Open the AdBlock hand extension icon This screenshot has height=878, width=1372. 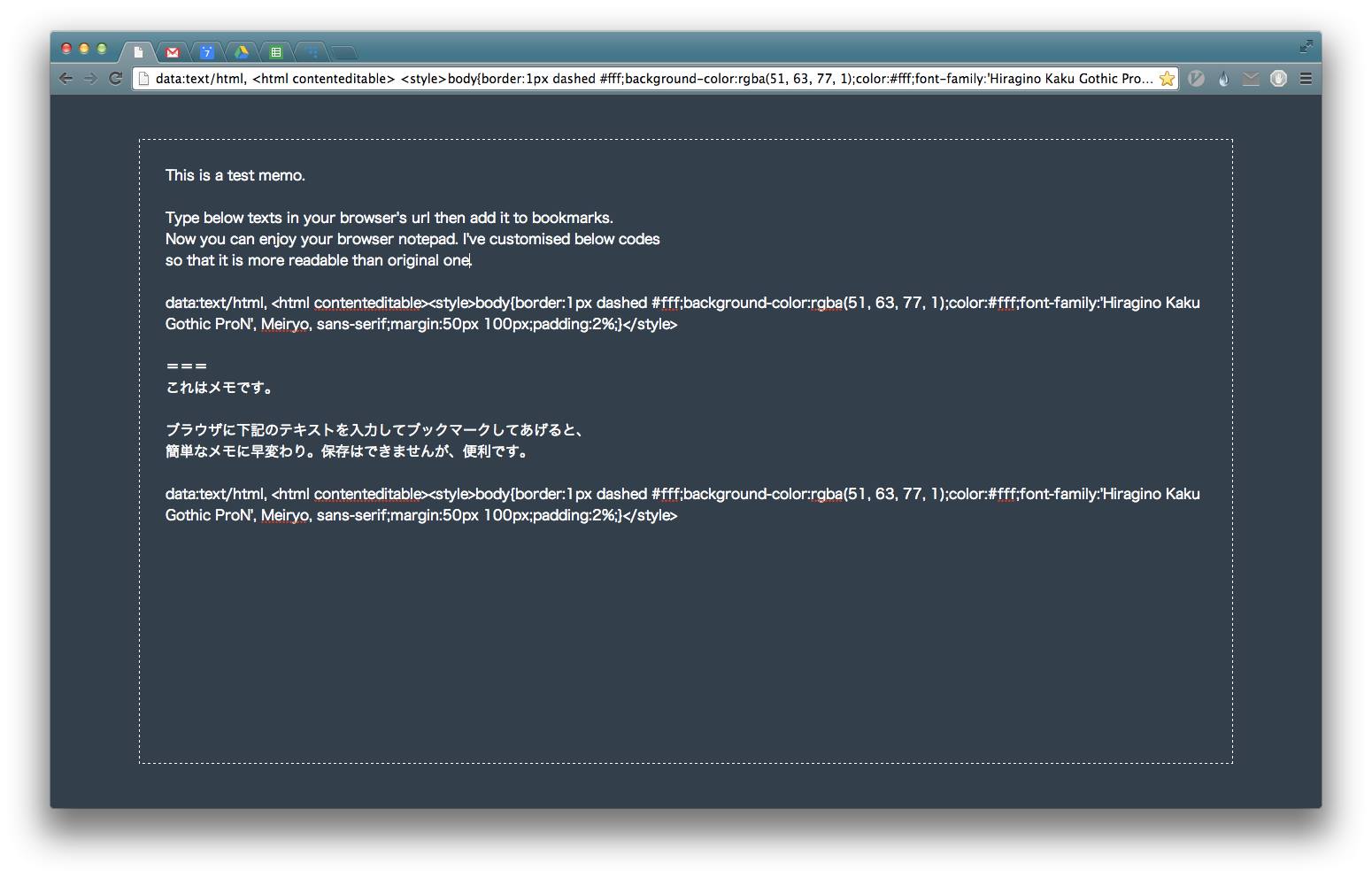tap(1278, 79)
